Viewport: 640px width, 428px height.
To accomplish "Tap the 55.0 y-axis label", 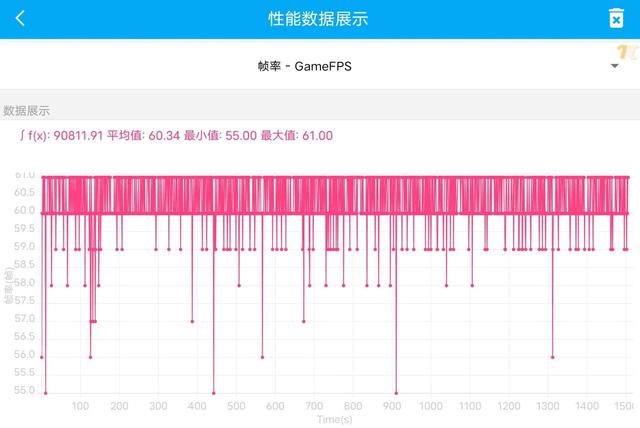I will point(24,390).
